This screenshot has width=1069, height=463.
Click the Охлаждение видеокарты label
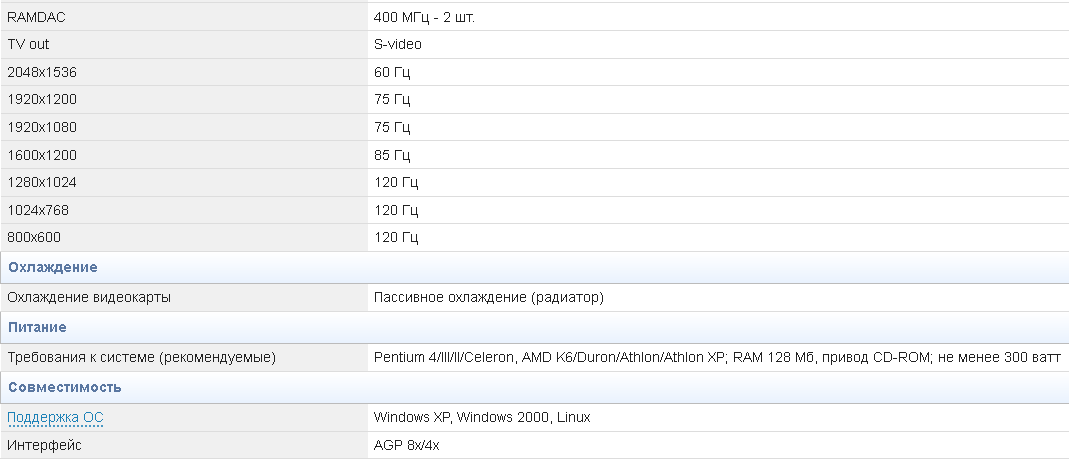(x=89, y=298)
